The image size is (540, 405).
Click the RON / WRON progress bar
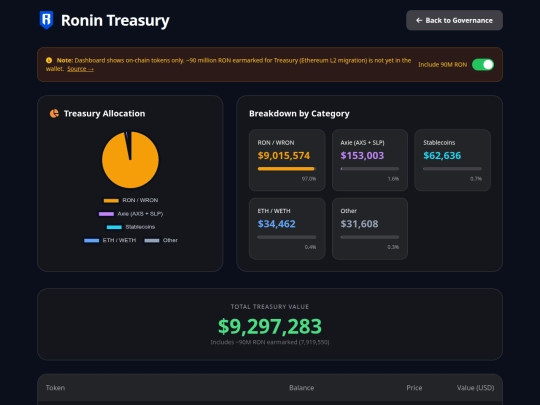[x=287, y=169]
